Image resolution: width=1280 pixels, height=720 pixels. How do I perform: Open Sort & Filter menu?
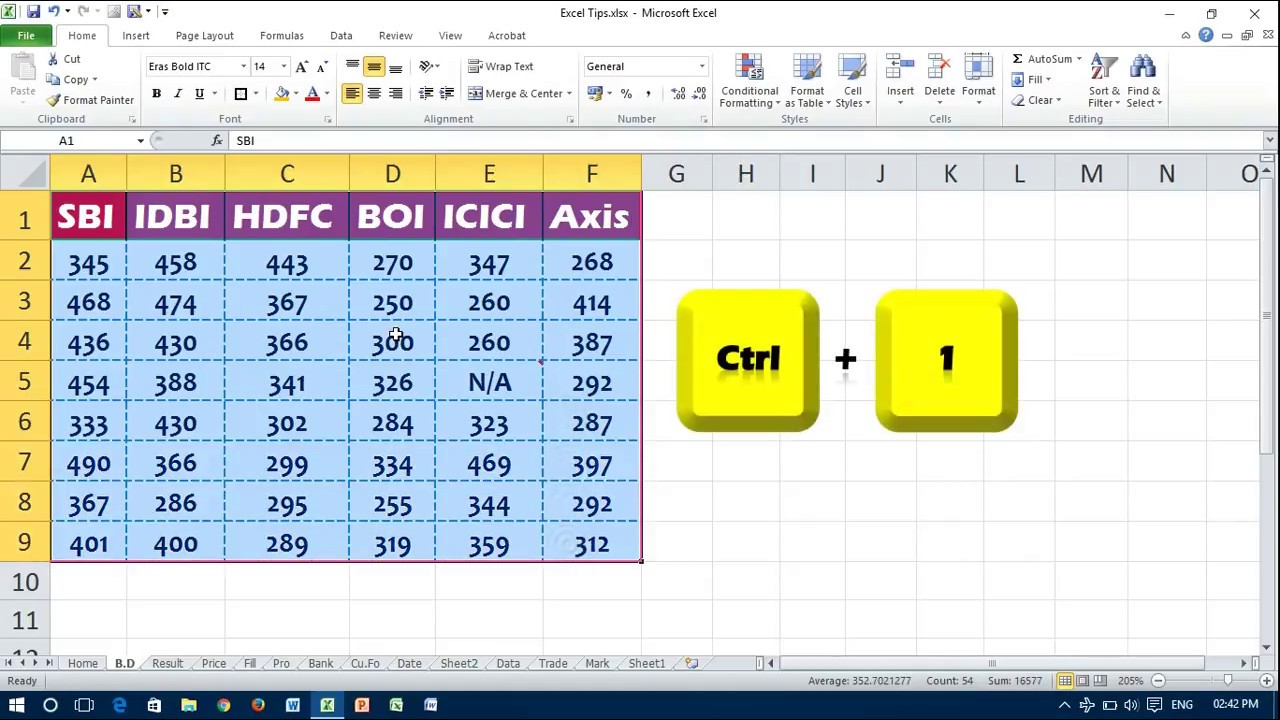[1104, 81]
